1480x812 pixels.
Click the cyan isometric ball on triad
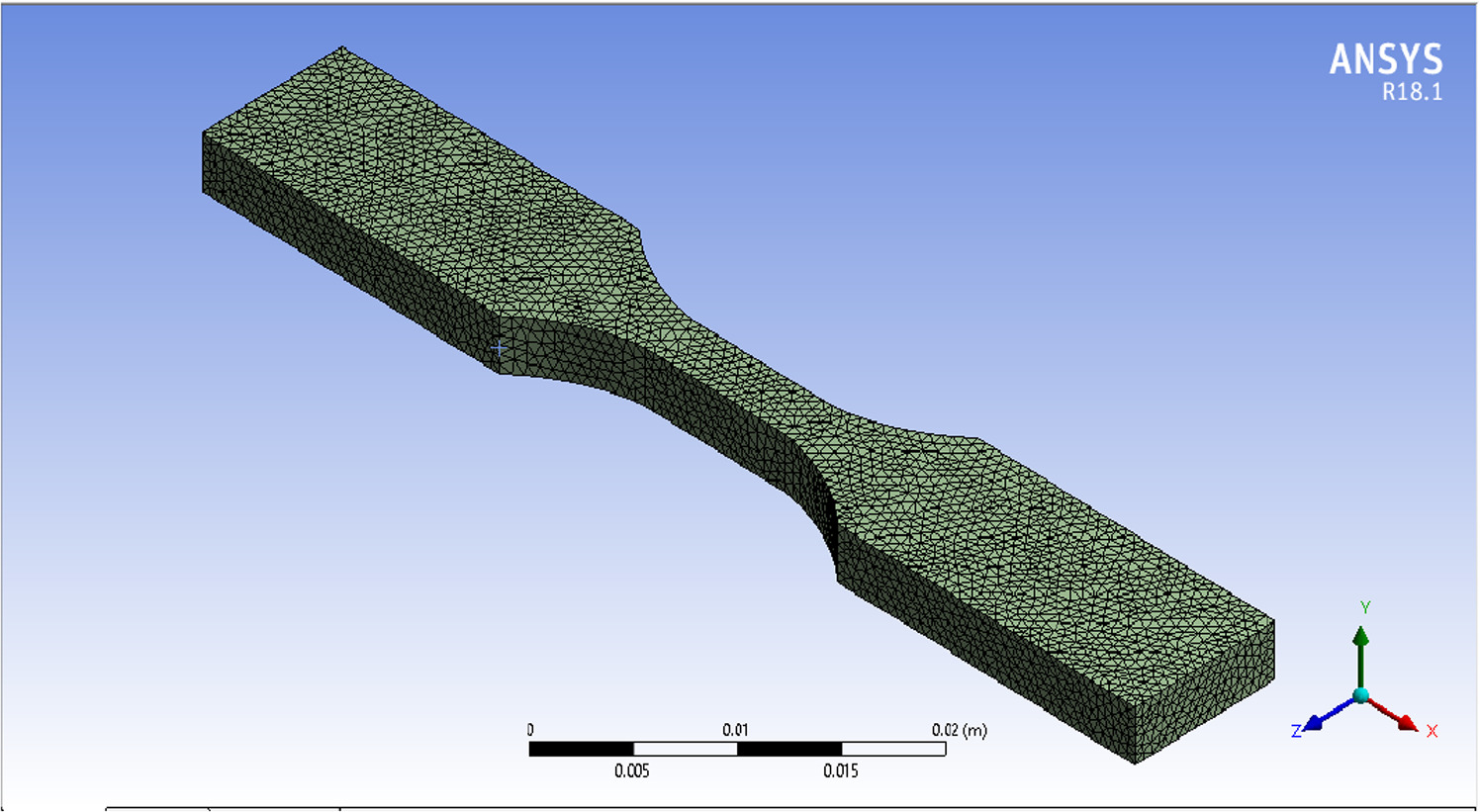click(x=1362, y=696)
